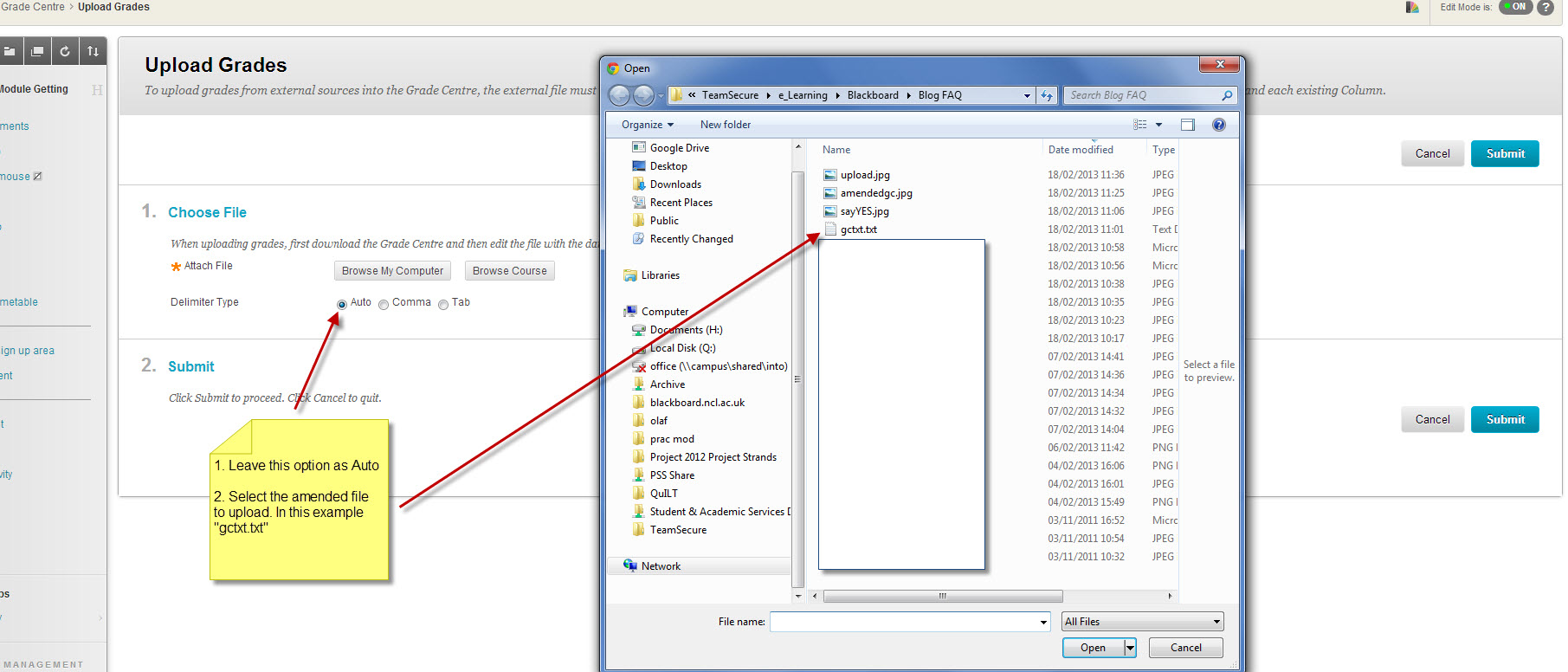Click the refresh button beside address bar
The width and height of the screenshot is (1568, 672).
tap(1047, 95)
